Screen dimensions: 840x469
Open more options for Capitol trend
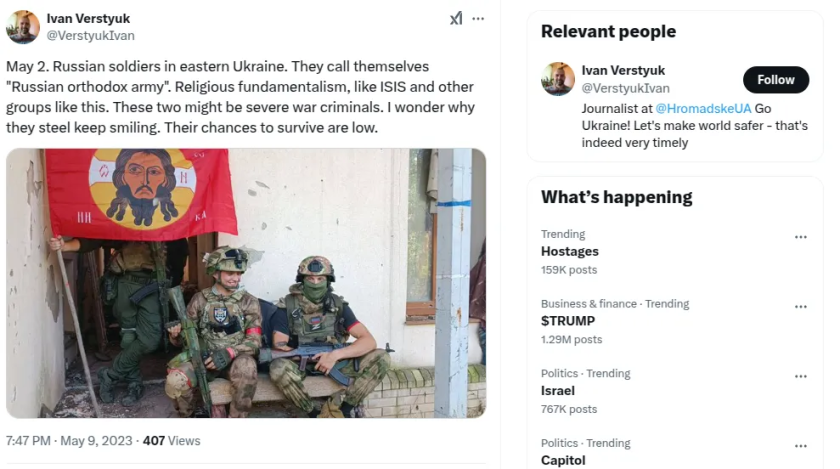click(800, 446)
